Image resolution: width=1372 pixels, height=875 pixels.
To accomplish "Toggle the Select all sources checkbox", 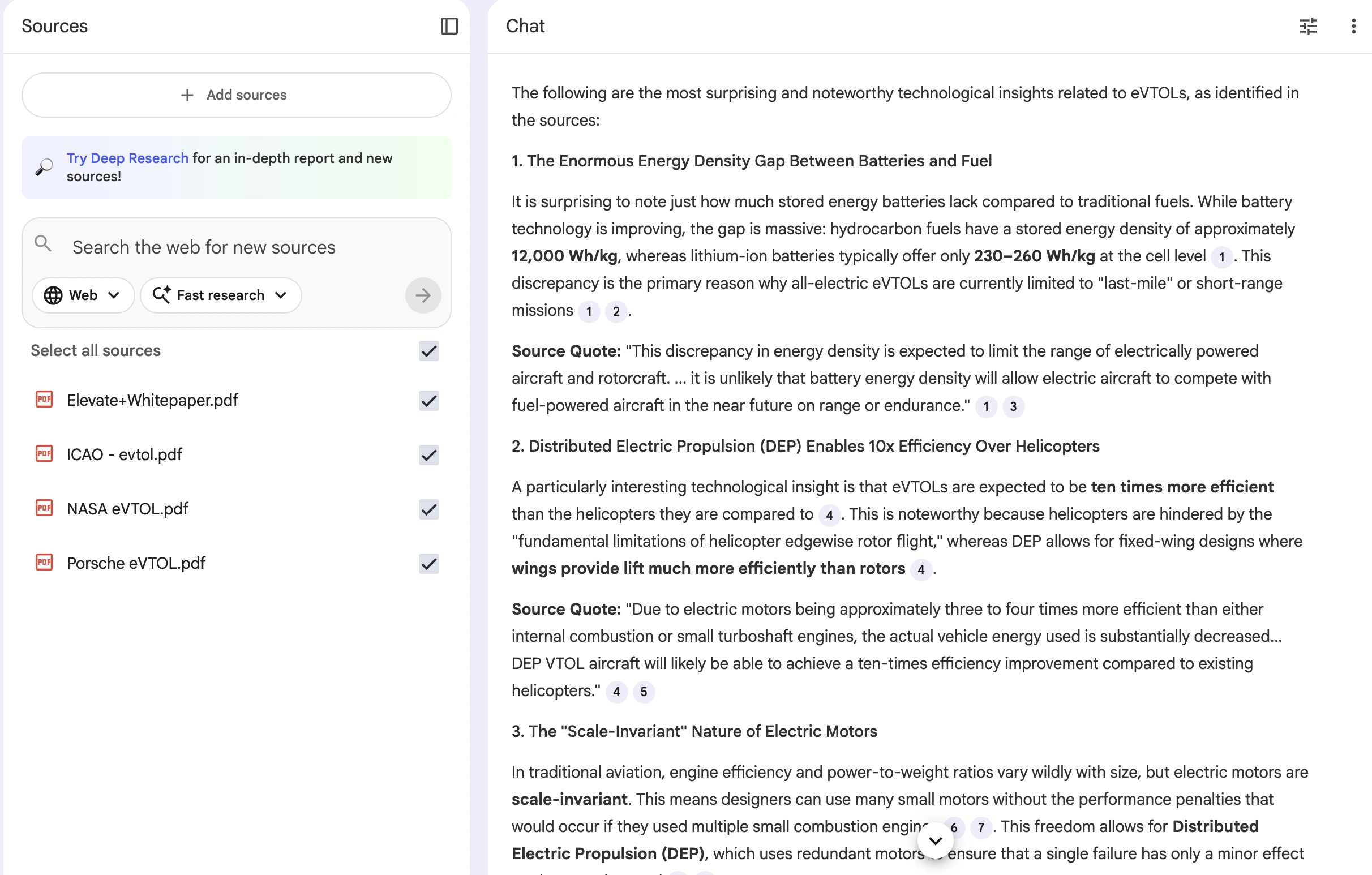I will [x=428, y=351].
